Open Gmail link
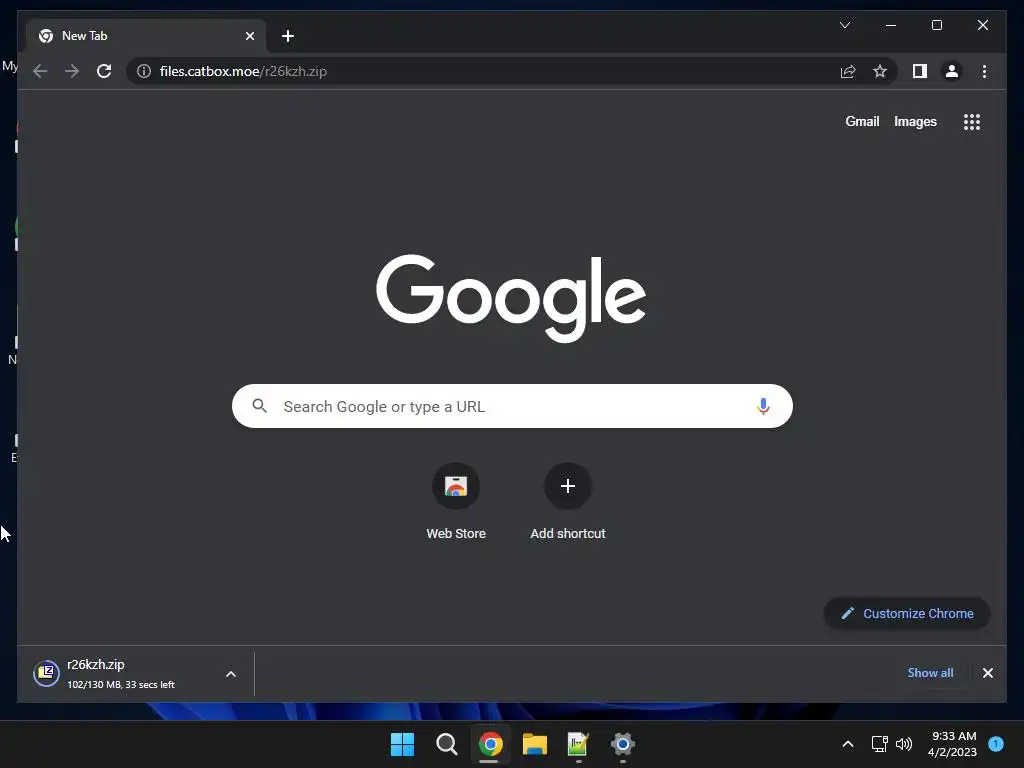The width and height of the screenshot is (1024, 768). coord(862,121)
